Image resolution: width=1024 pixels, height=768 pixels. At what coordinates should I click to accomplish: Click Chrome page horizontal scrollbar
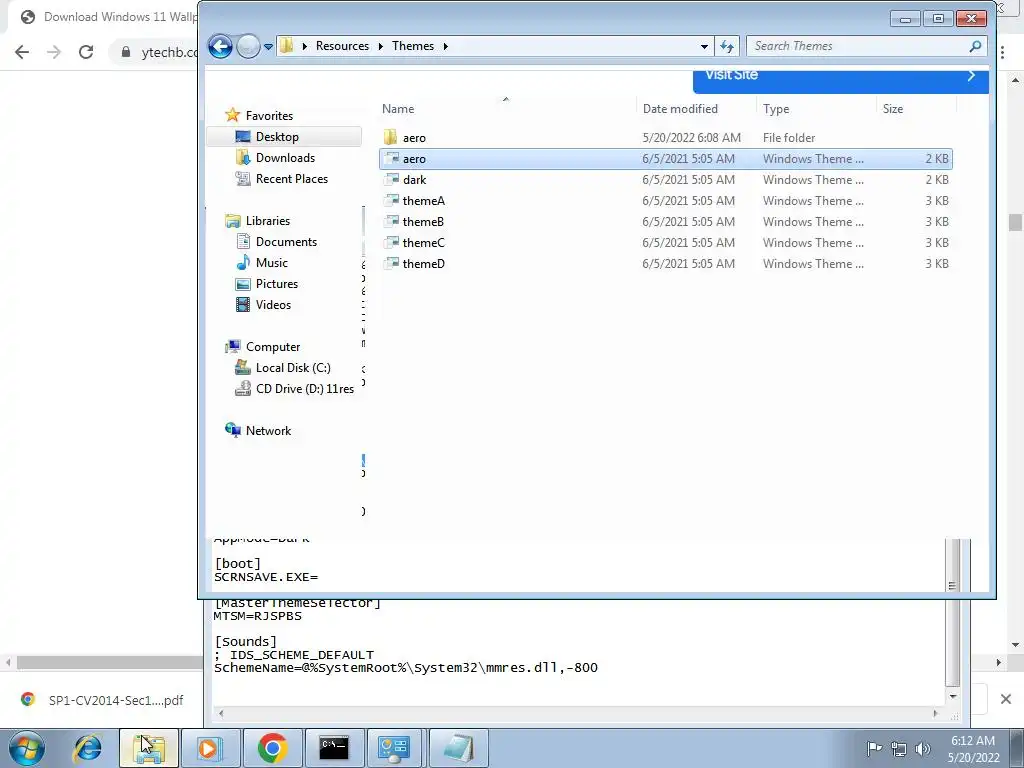tap(108, 662)
